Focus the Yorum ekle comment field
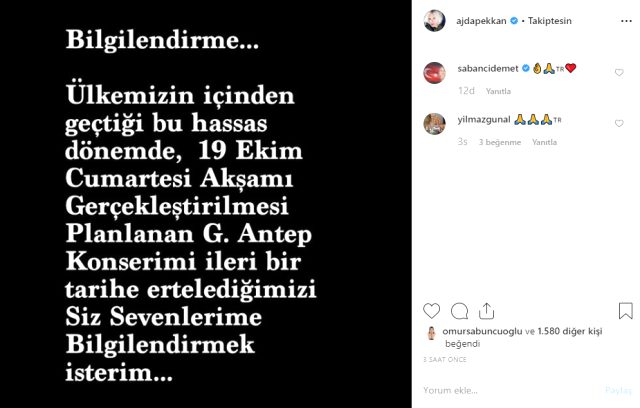The image size is (640, 408). (510, 390)
